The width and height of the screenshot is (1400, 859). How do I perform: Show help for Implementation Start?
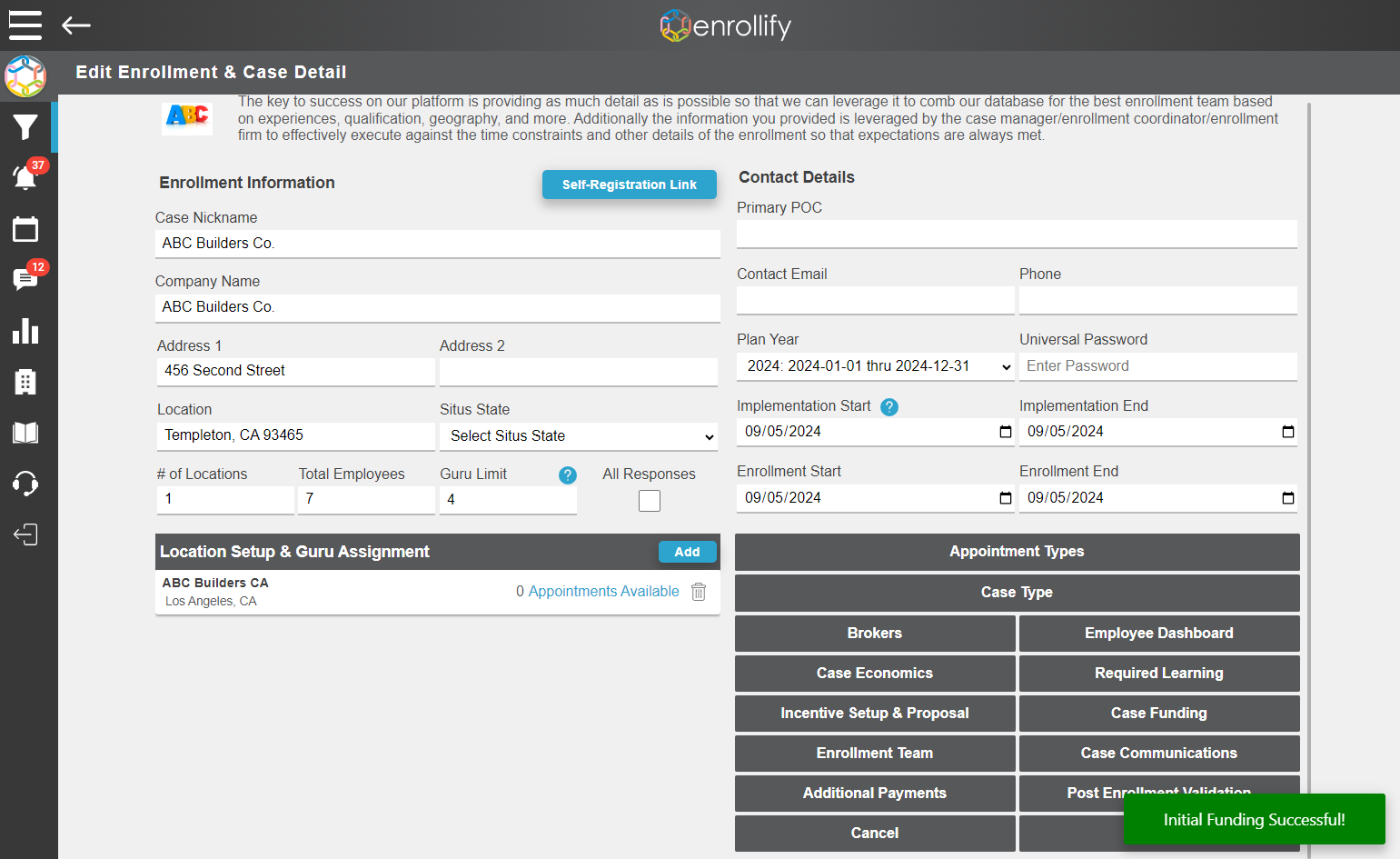pos(889,407)
